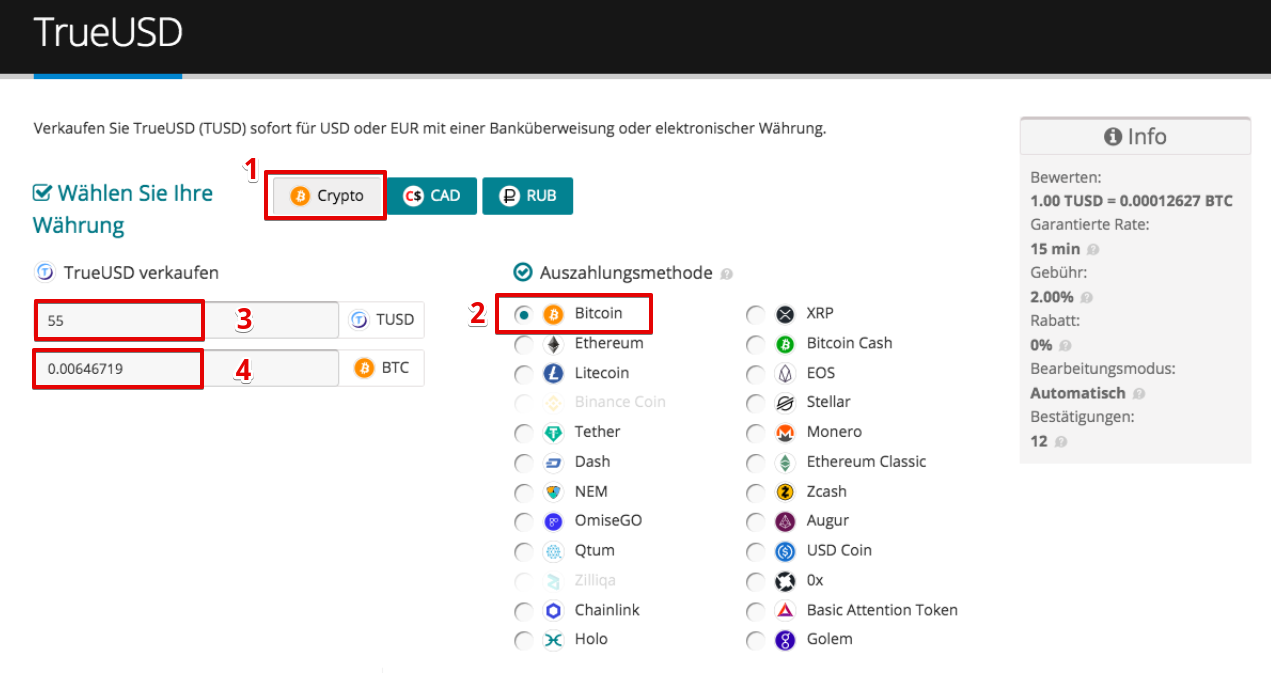Click the Golem coin icon
The width and height of the screenshot is (1271, 673).
tap(785, 641)
